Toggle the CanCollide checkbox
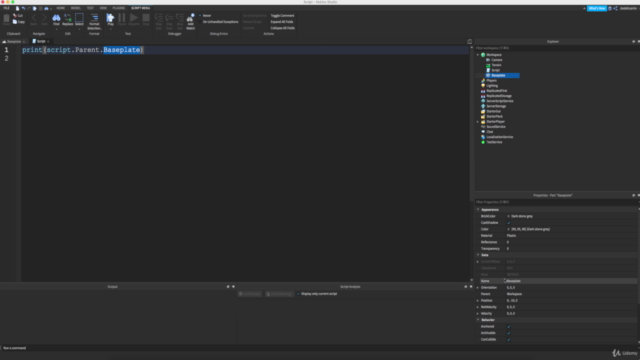 (x=509, y=340)
